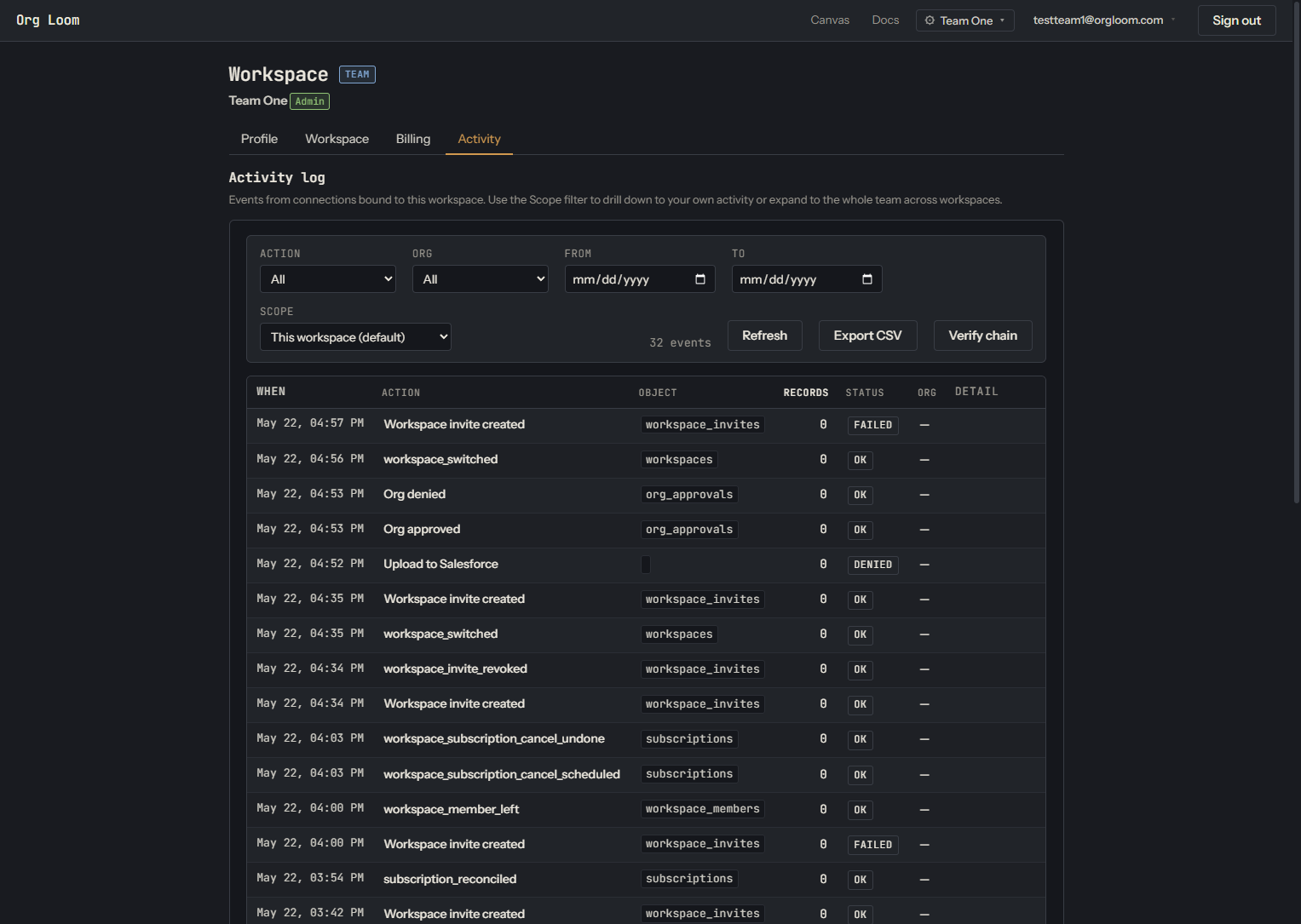The image size is (1301, 924).
Task: Click the DENIED status for Upload to Salesforce
Action: [872, 565]
